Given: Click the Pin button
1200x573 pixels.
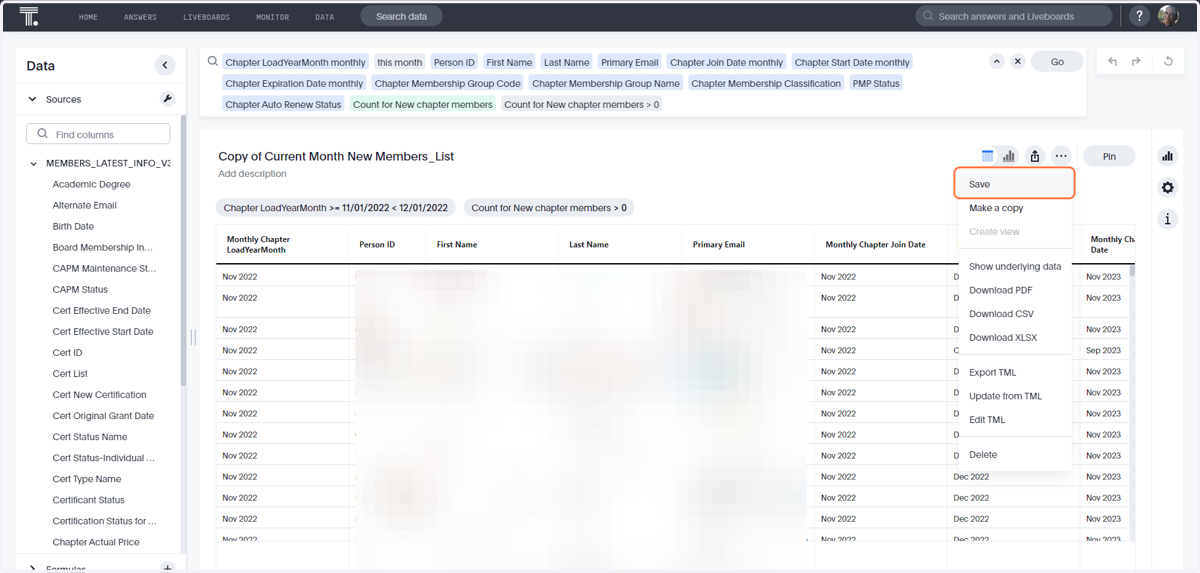Looking at the screenshot, I should tap(1109, 156).
